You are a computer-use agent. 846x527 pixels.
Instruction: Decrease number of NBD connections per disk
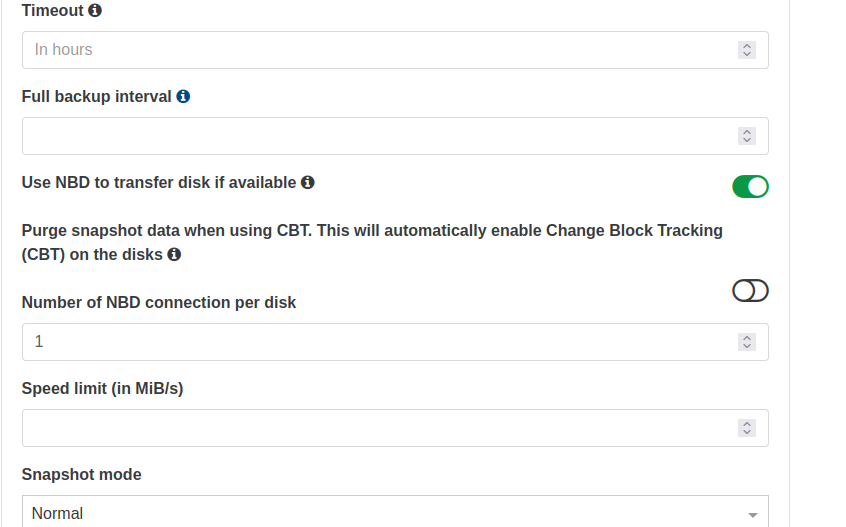point(747,346)
